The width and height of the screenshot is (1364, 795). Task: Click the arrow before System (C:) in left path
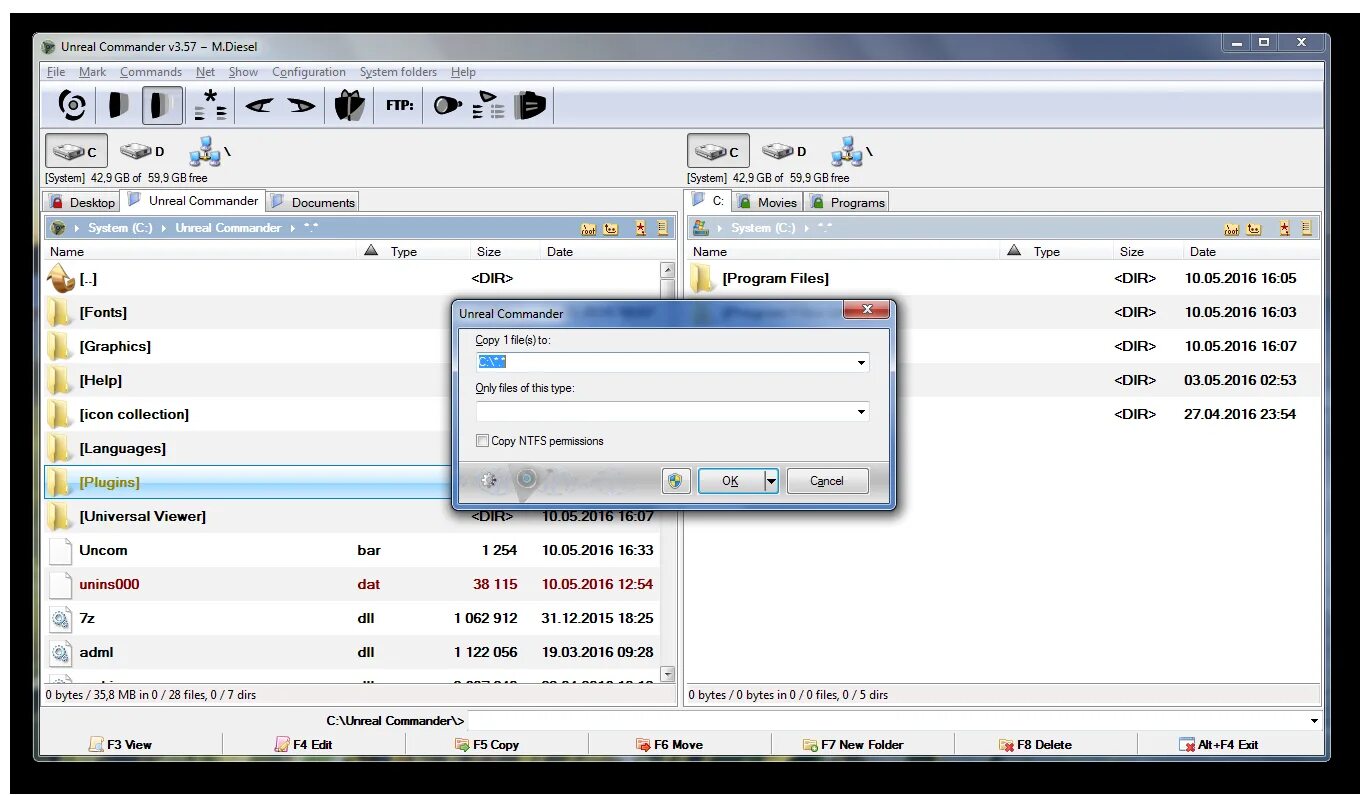coord(78,228)
